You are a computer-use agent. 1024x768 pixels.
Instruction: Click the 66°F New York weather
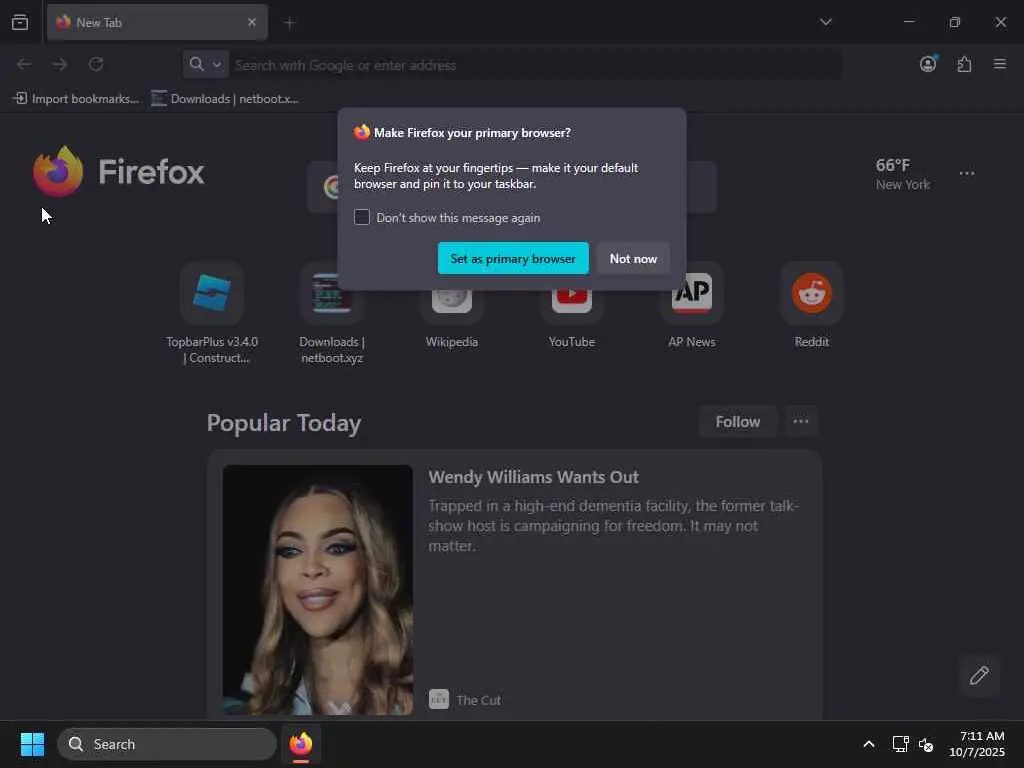pyautogui.click(x=902, y=174)
